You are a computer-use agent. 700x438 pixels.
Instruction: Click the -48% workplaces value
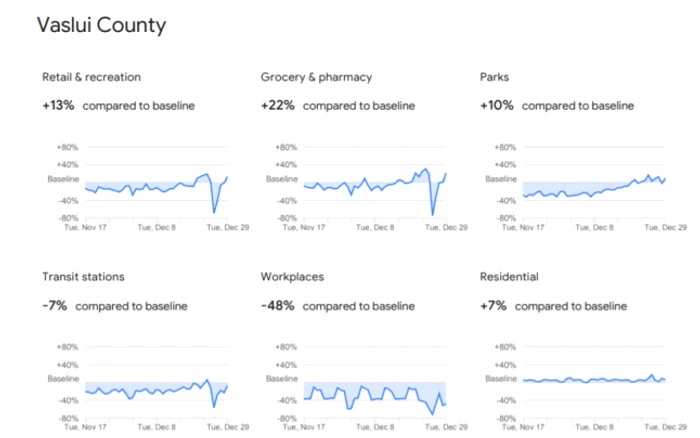pos(278,306)
